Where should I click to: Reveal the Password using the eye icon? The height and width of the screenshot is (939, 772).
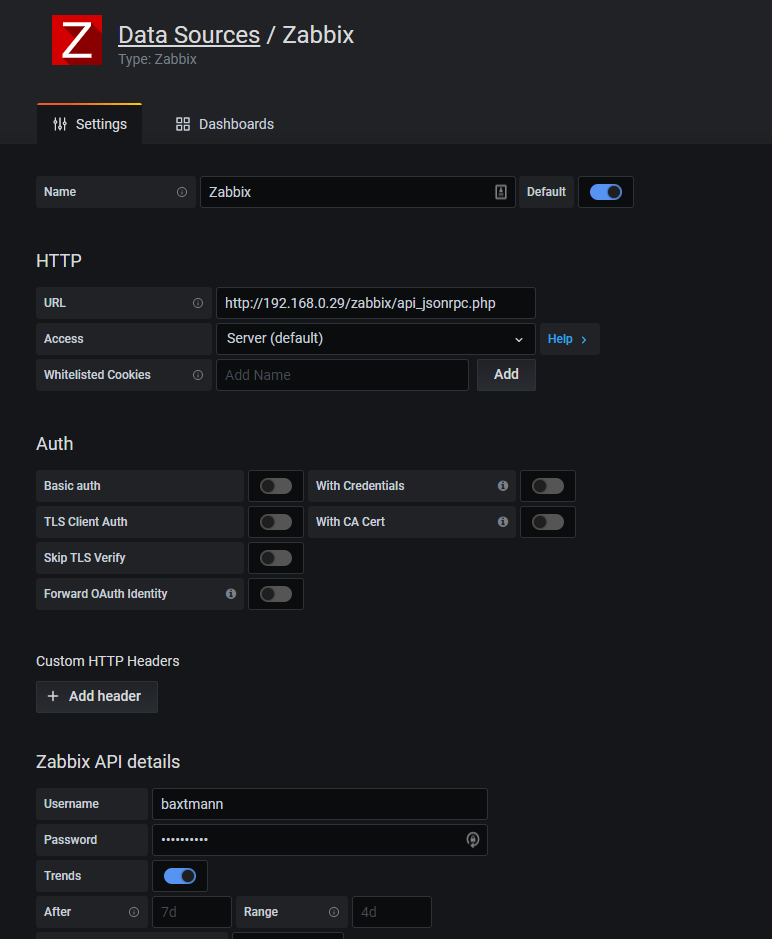click(472, 839)
